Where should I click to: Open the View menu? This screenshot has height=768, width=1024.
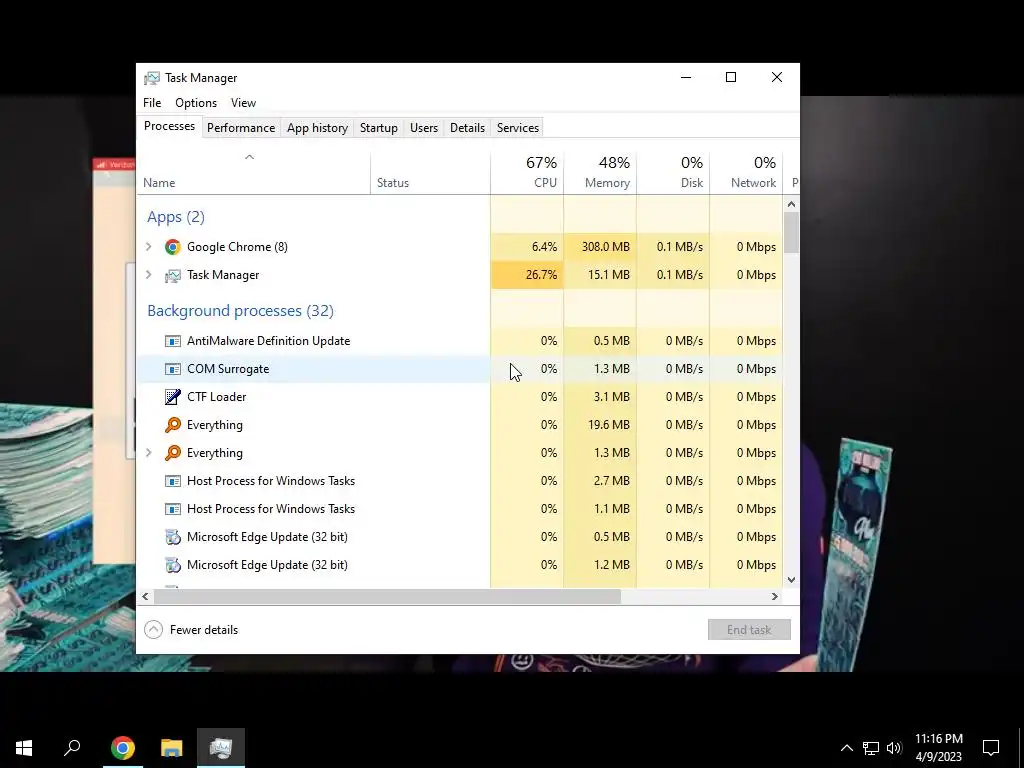point(243,103)
